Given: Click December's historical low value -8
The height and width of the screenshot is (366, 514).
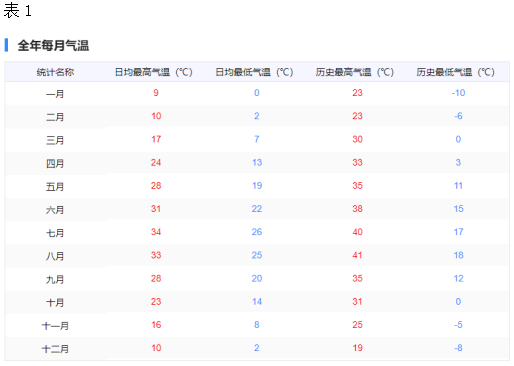Looking at the screenshot, I should click(x=458, y=348).
